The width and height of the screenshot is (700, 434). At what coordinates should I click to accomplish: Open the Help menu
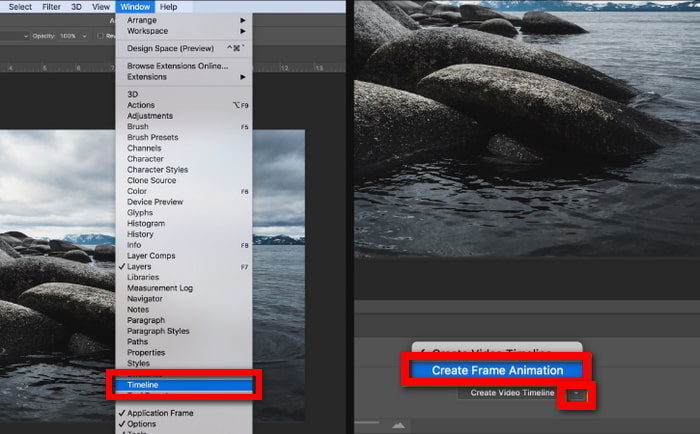pos(168,7)
